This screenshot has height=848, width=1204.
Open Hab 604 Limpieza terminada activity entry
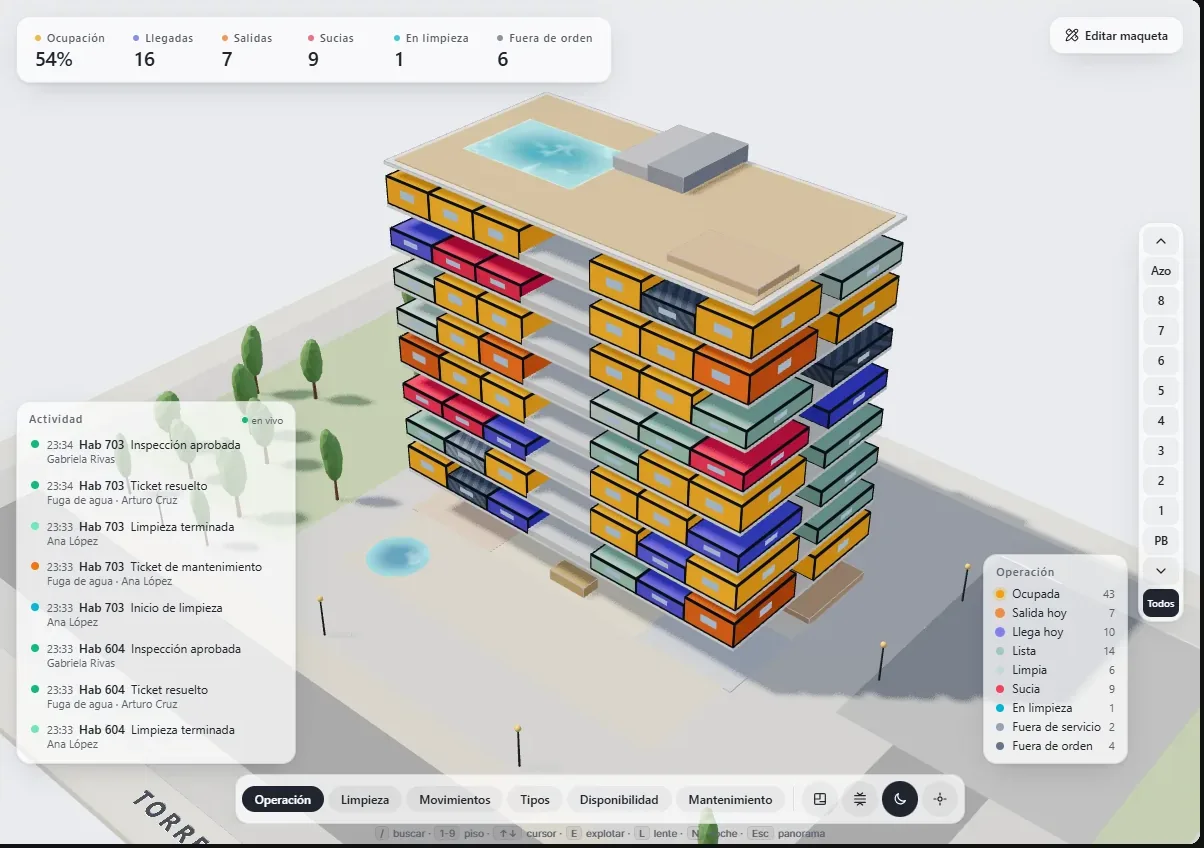click(x=155, y=736)
